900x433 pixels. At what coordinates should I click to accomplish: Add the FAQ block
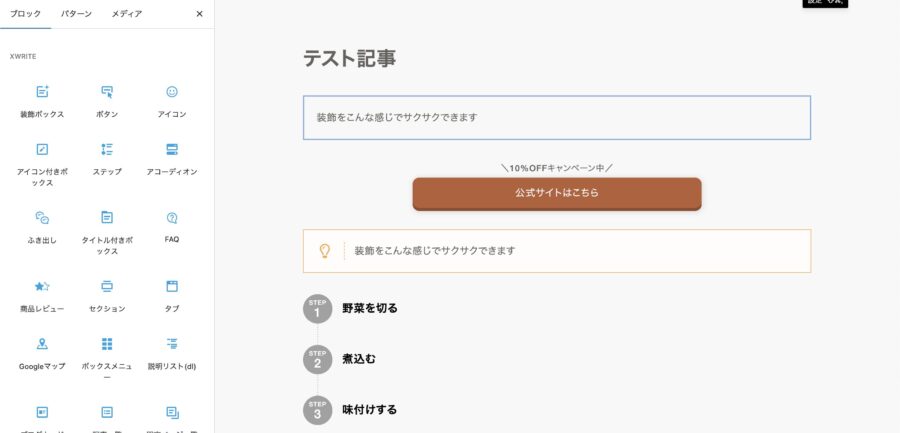(x=172, y=227)
